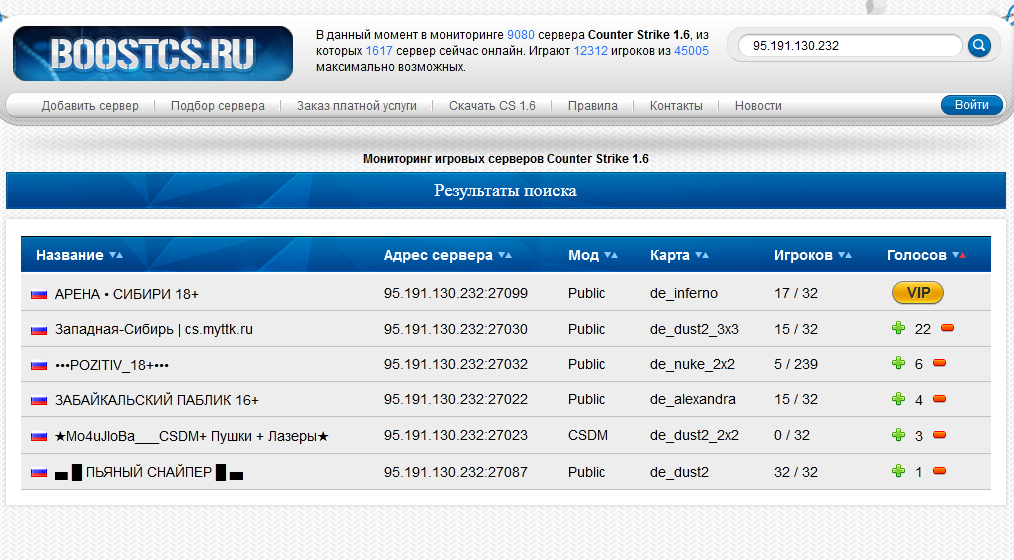Downvote Западная-Сибирь server with red minus

[947, 328]
